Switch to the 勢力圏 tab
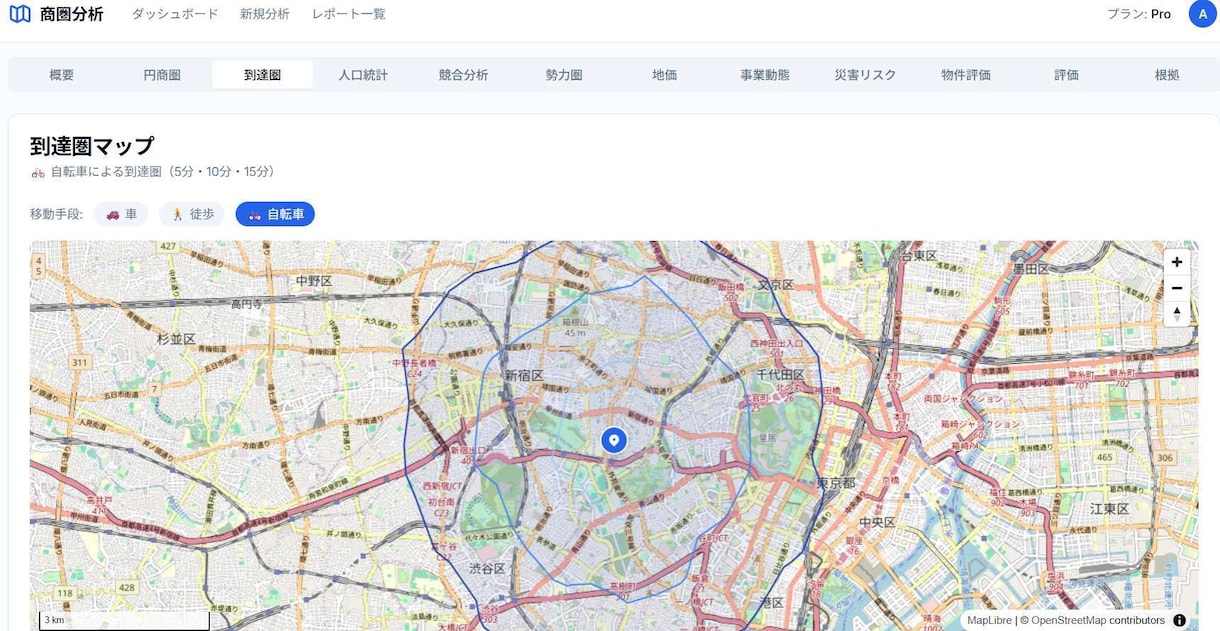The image size is (1220, 631). click(564, 75)
